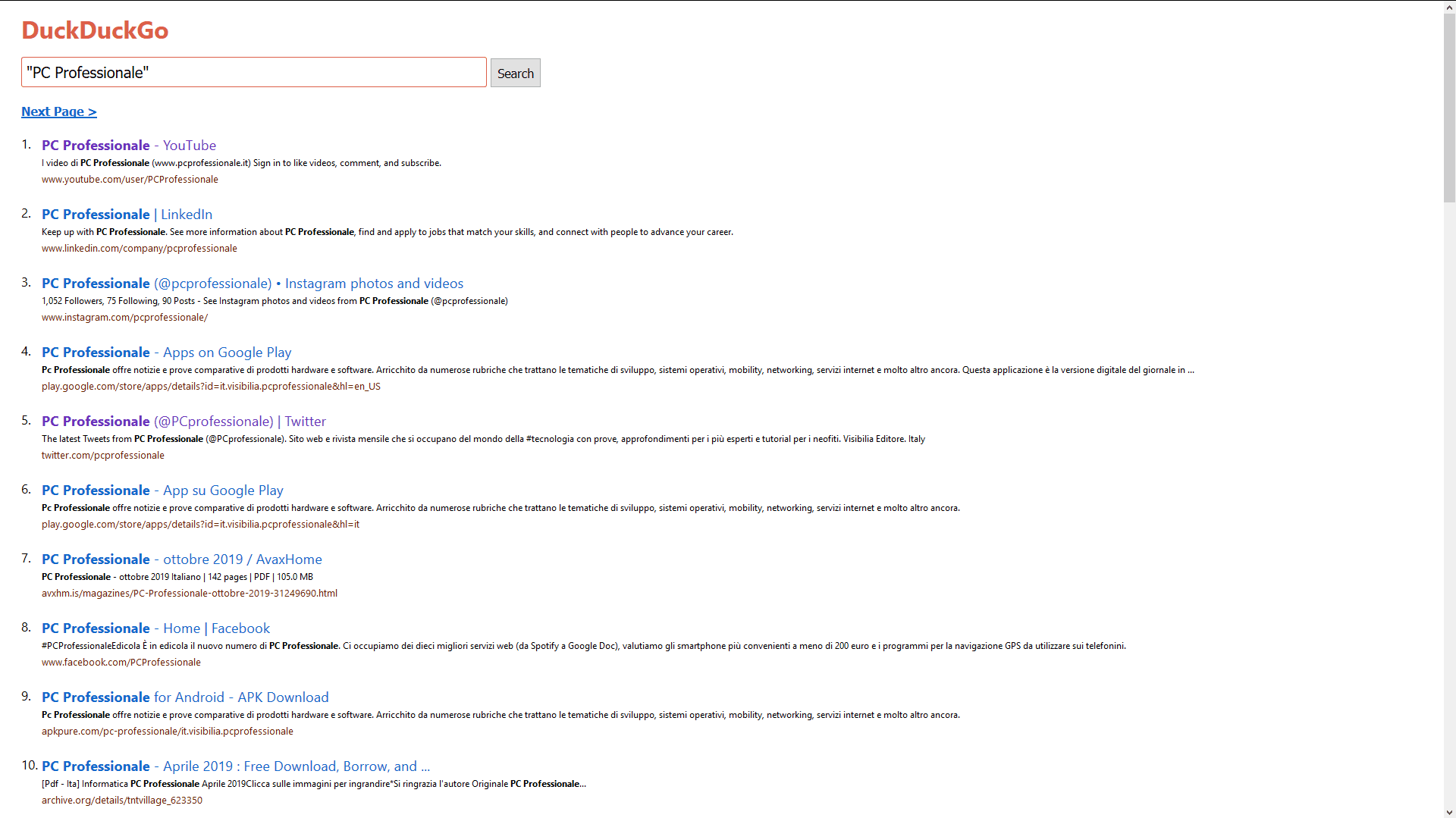Open the Apps on Google Play result

pos(166,353)
